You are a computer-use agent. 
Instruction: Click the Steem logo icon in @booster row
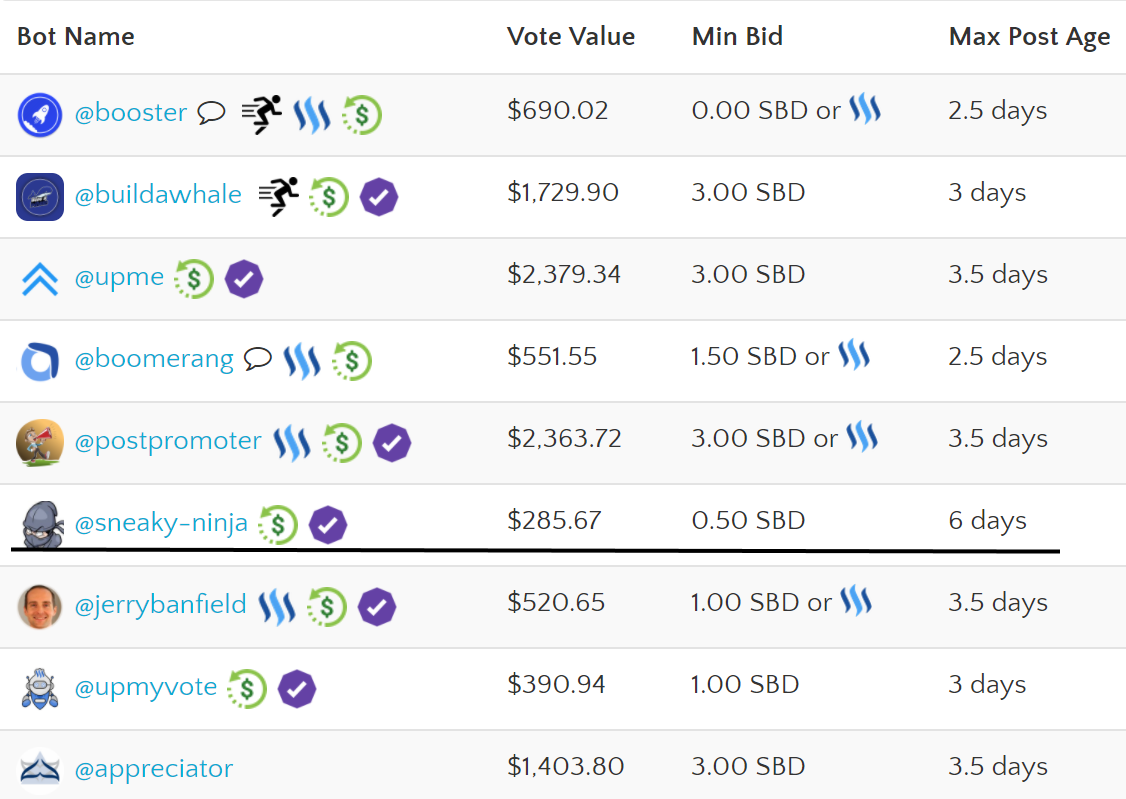312,115
